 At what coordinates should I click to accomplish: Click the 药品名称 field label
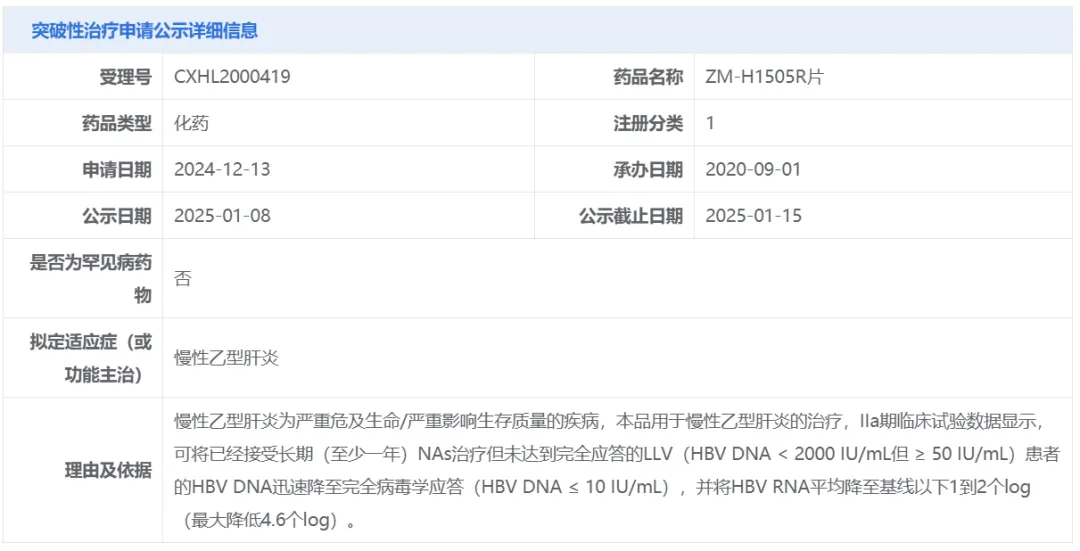[x=648, y=77]
